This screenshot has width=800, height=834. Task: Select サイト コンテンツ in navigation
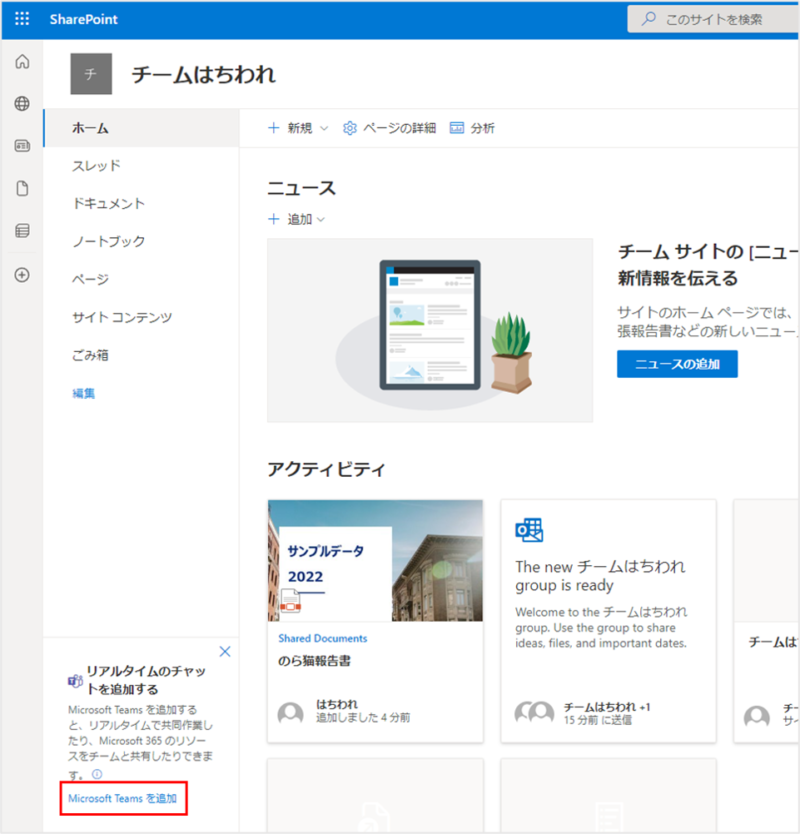[122, 317]
